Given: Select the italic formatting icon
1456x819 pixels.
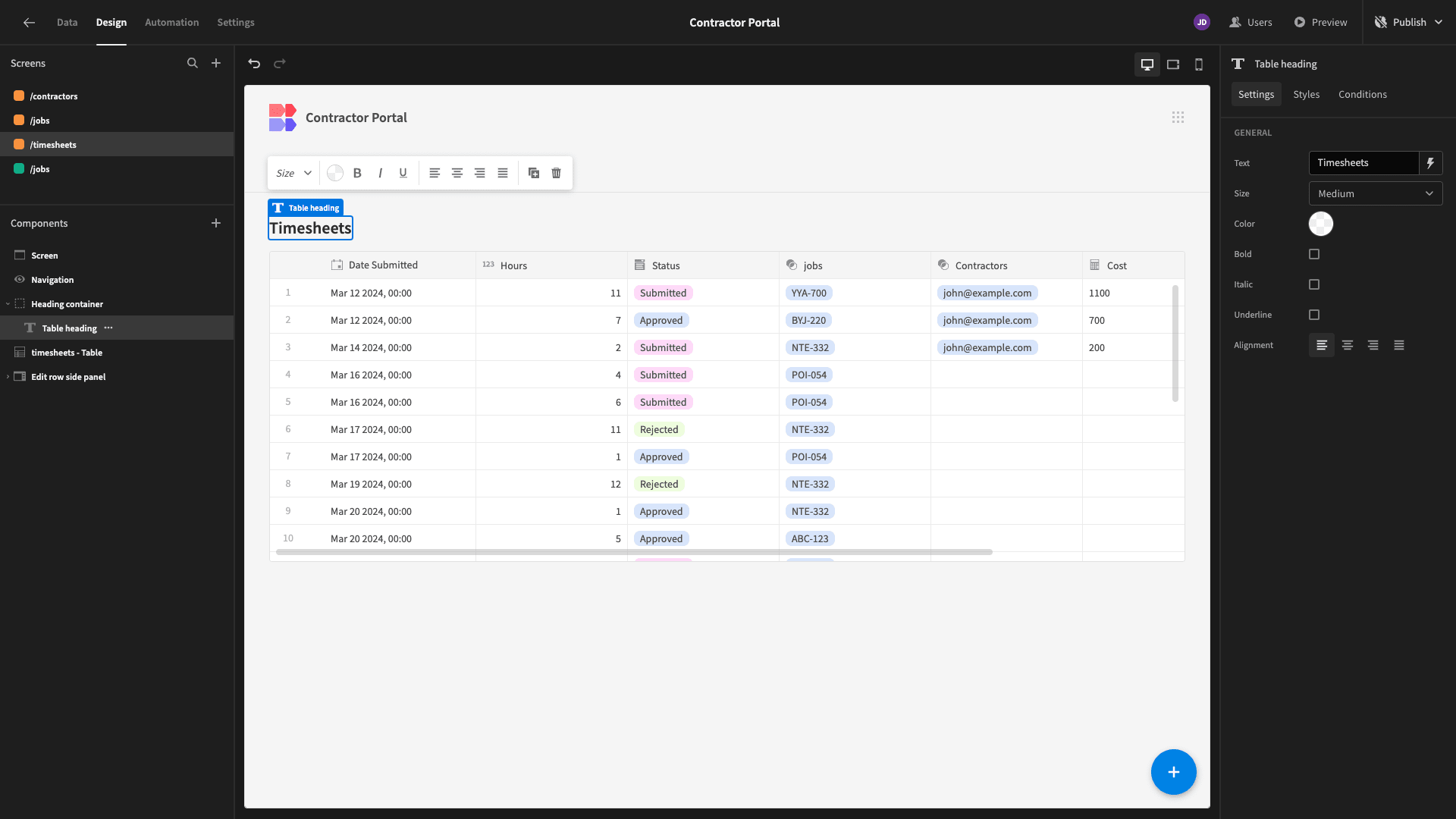Looking at the screenshot, I should point(380,172).
